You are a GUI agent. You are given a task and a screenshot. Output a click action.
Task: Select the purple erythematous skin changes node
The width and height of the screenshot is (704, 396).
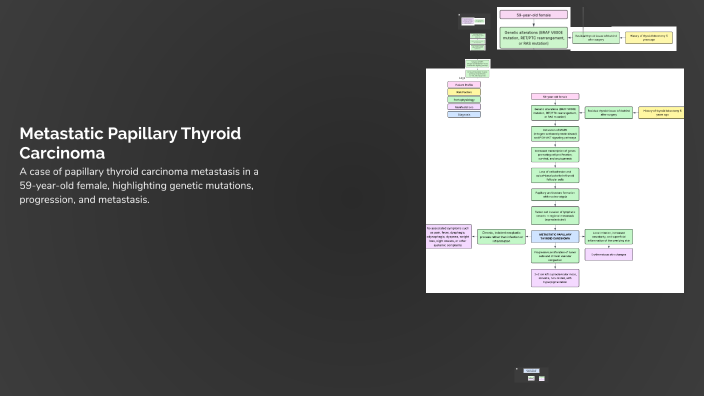(608, 255)
